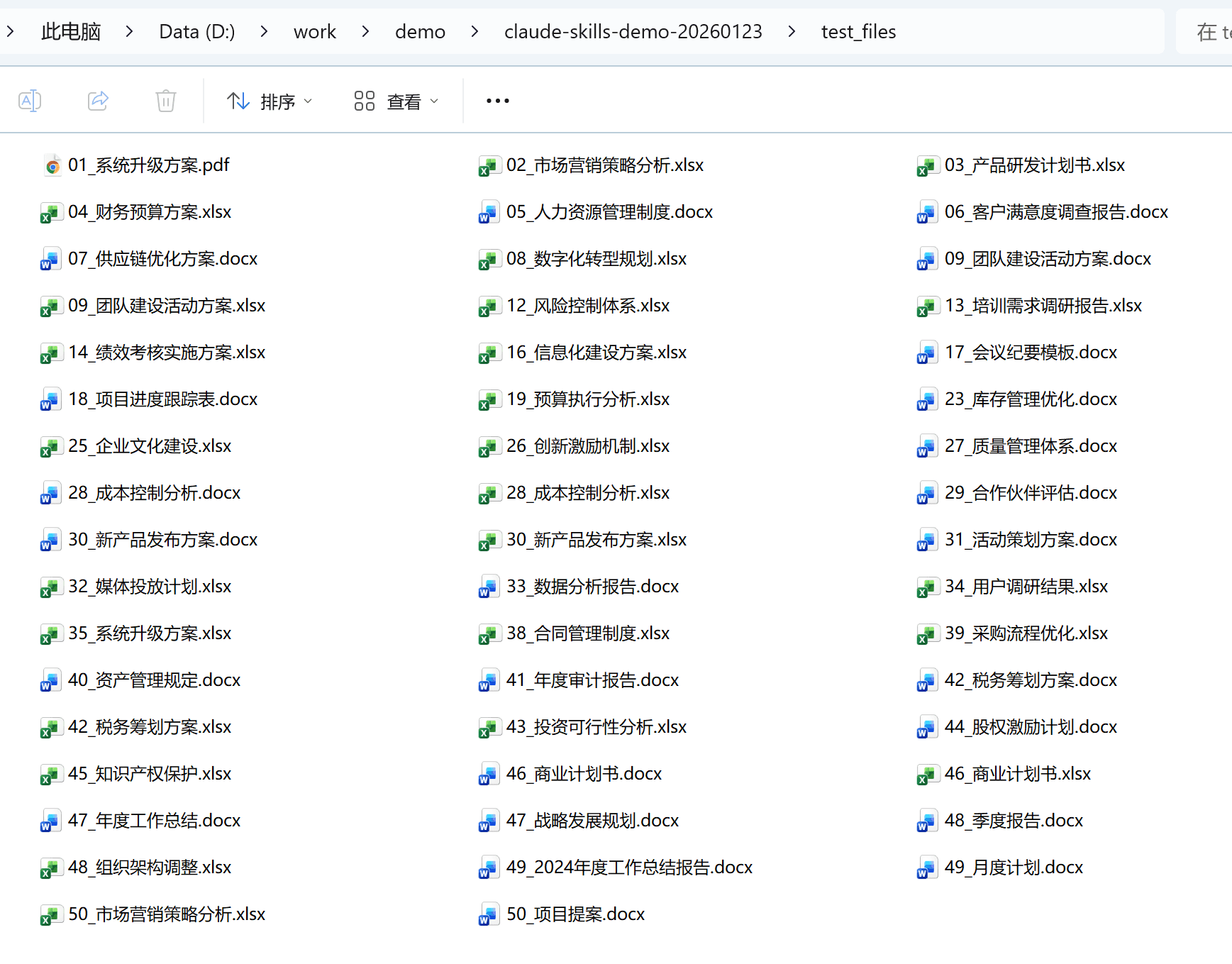The width and height of the screenshot is (1232, 964).
Task: Open the ... more options menu
Action: [496, 101]
